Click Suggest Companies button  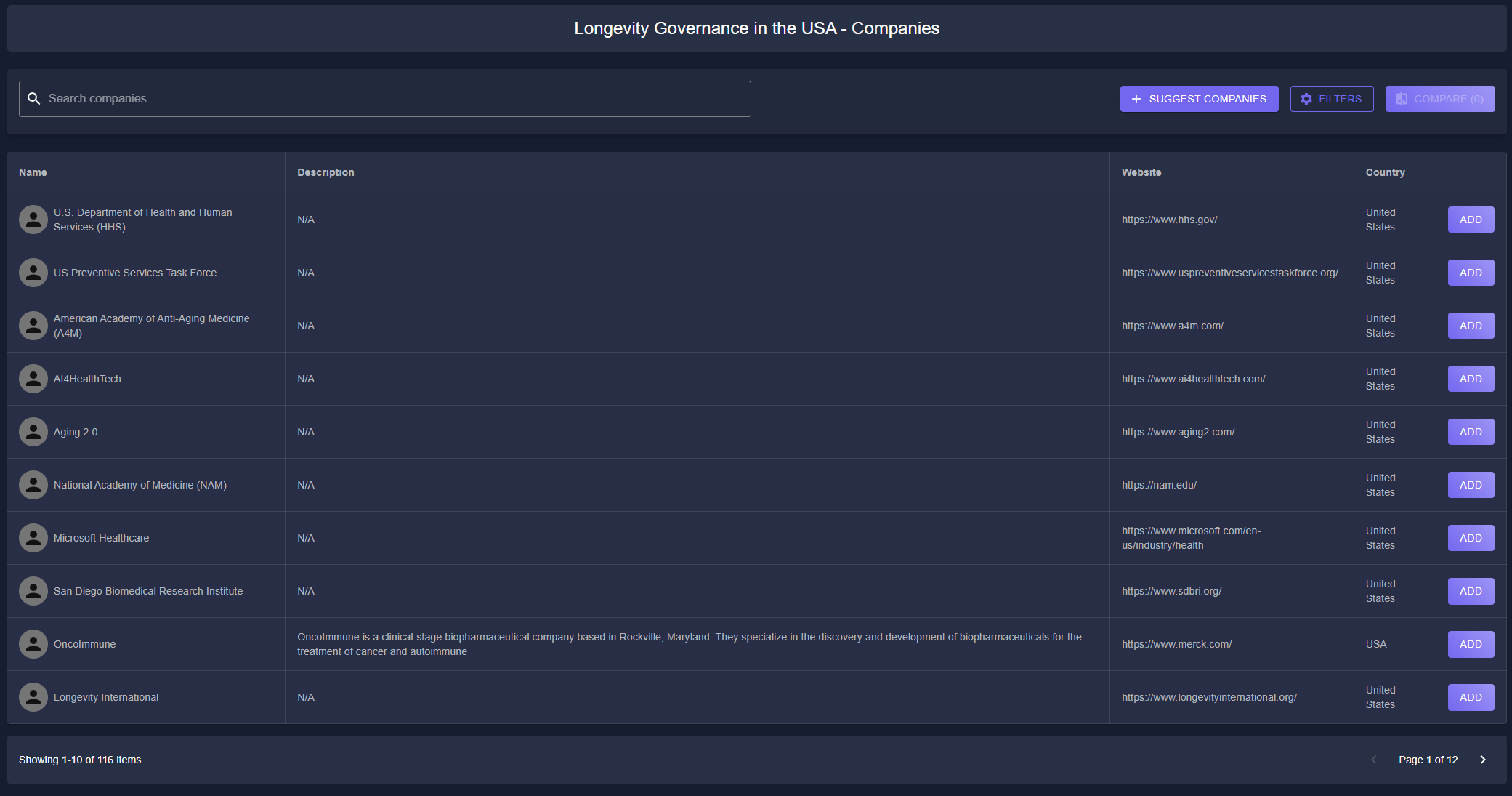point(1199,99)
